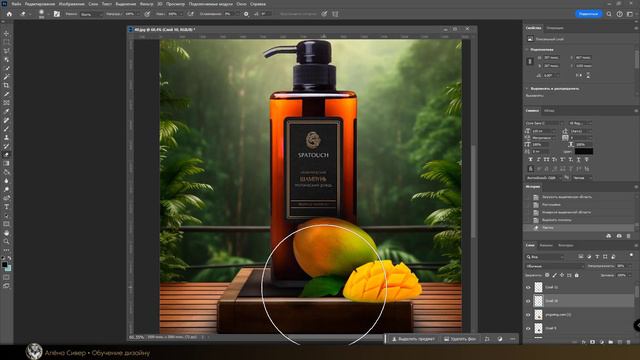Screen dimensions: 640x360
Task: Select the Lasso tool
Action: click(6, 51)
